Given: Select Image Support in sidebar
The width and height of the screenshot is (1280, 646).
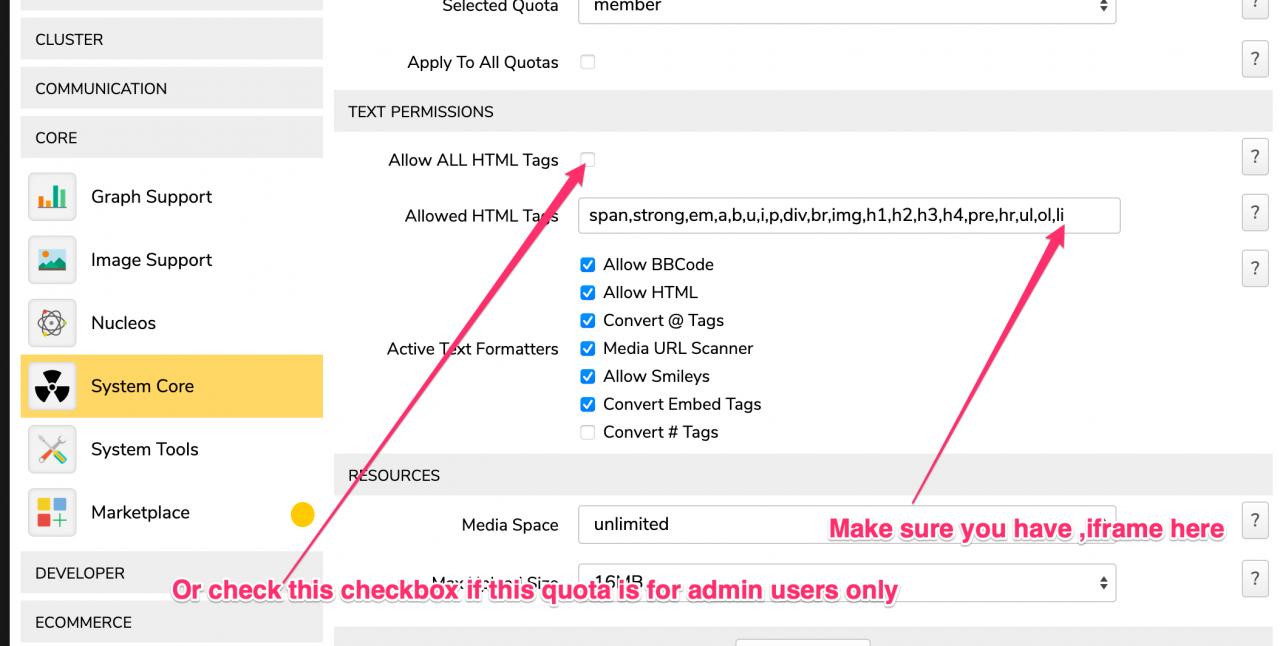Looking at the screenshot, I should [172, 260].
